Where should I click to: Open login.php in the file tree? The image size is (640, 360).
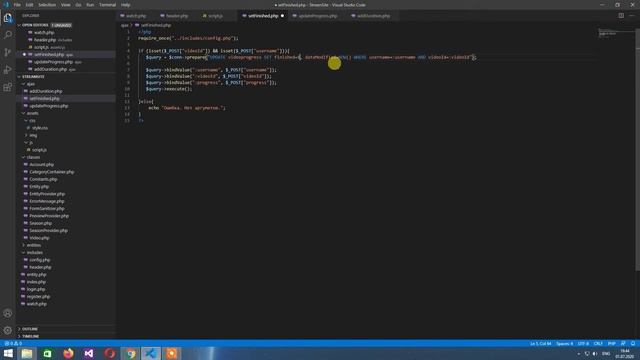point(36,289)
